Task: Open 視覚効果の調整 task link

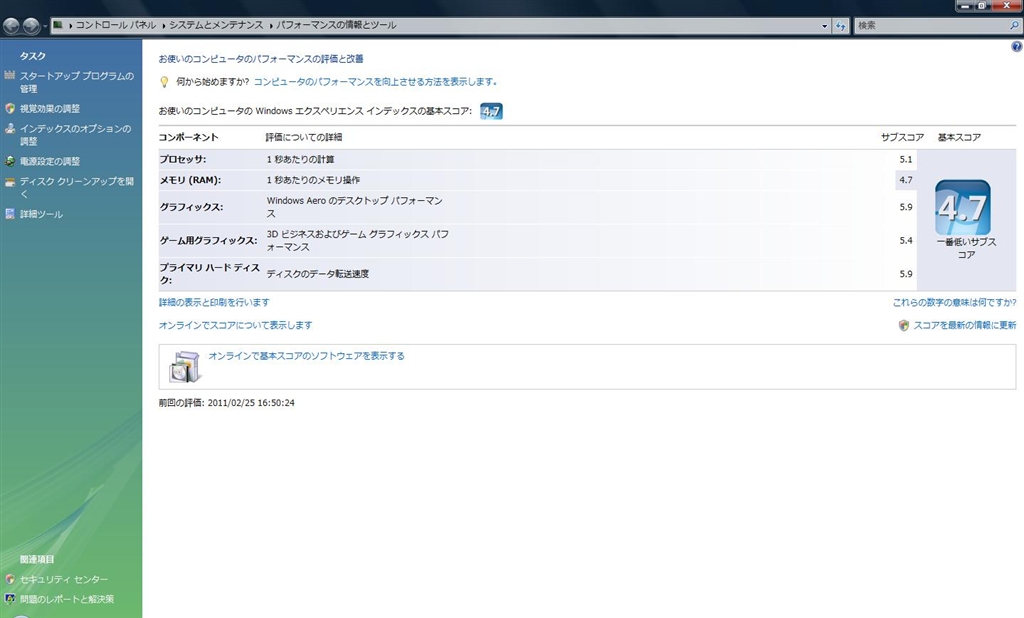Action: (50, 108)
